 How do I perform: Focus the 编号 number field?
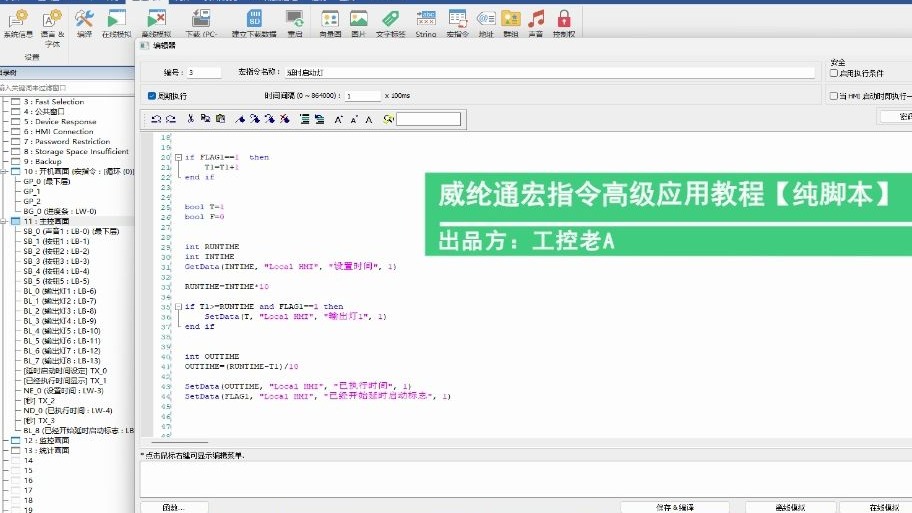[x=204, y=72]
